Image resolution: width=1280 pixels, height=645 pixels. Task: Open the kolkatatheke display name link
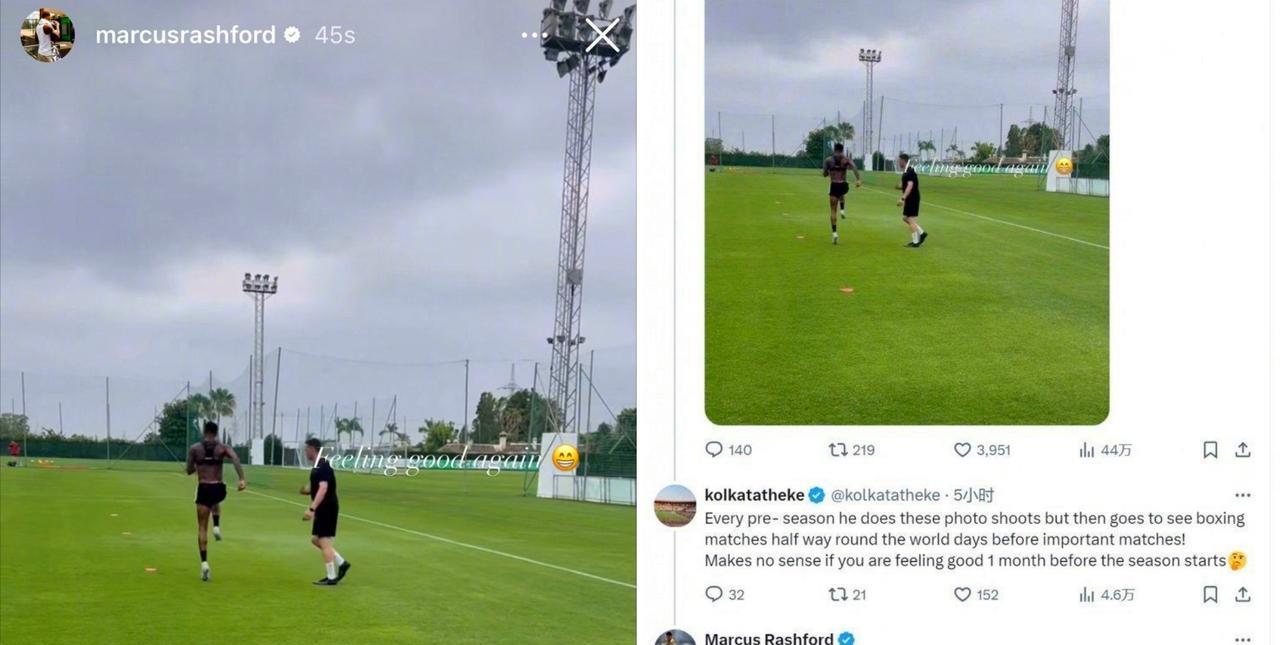(754, 495)
